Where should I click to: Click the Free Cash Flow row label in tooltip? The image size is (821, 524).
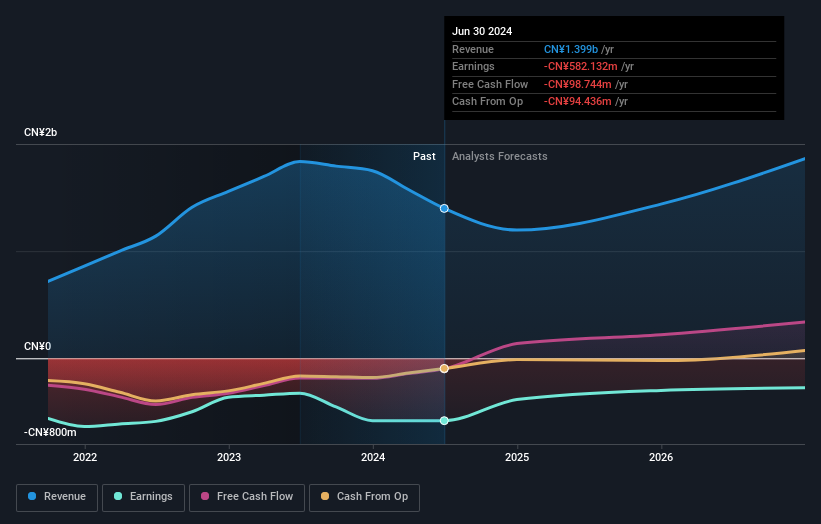click(x=490, y=84)
